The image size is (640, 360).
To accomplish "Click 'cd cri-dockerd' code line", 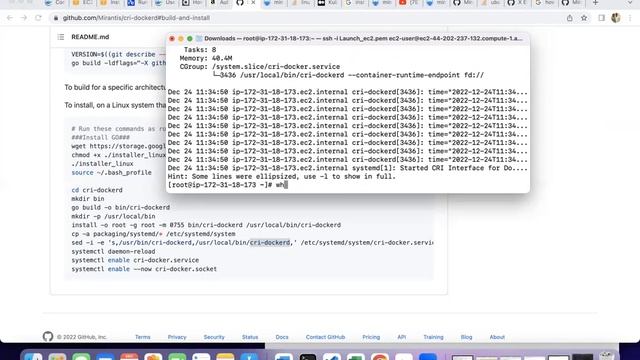I will (97, 190).
